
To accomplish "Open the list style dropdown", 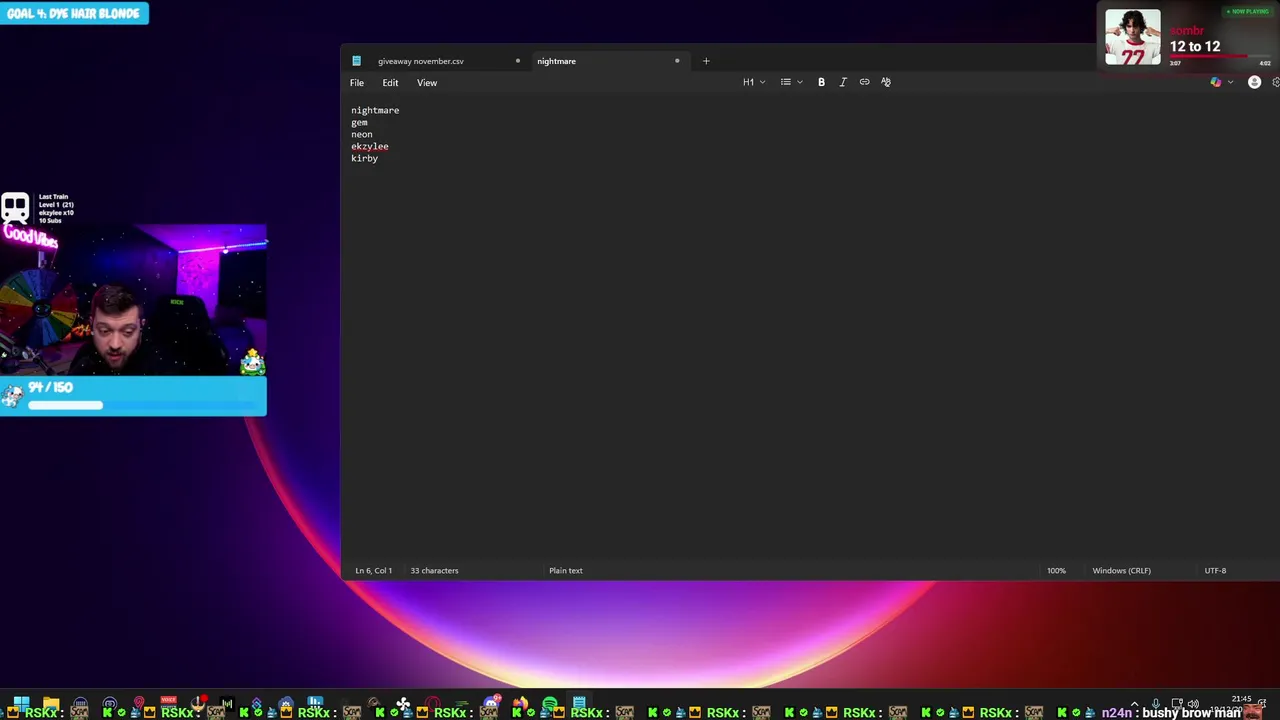I will tap(792, 82).
